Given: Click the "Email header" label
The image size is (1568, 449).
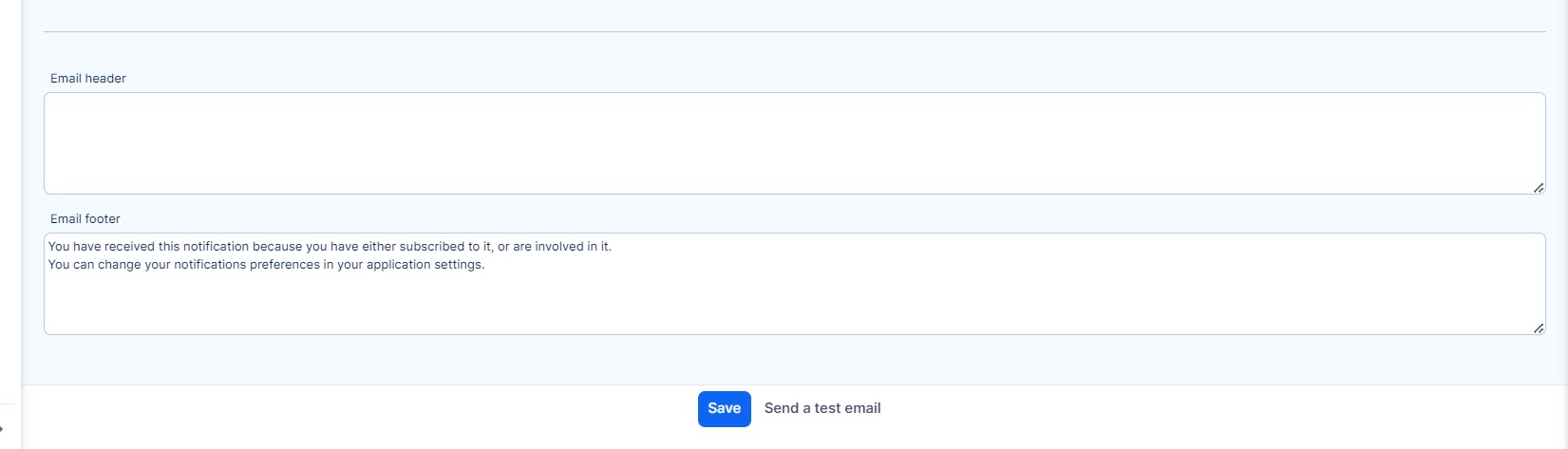Looking at the screenshot, I should pos(88,79).
